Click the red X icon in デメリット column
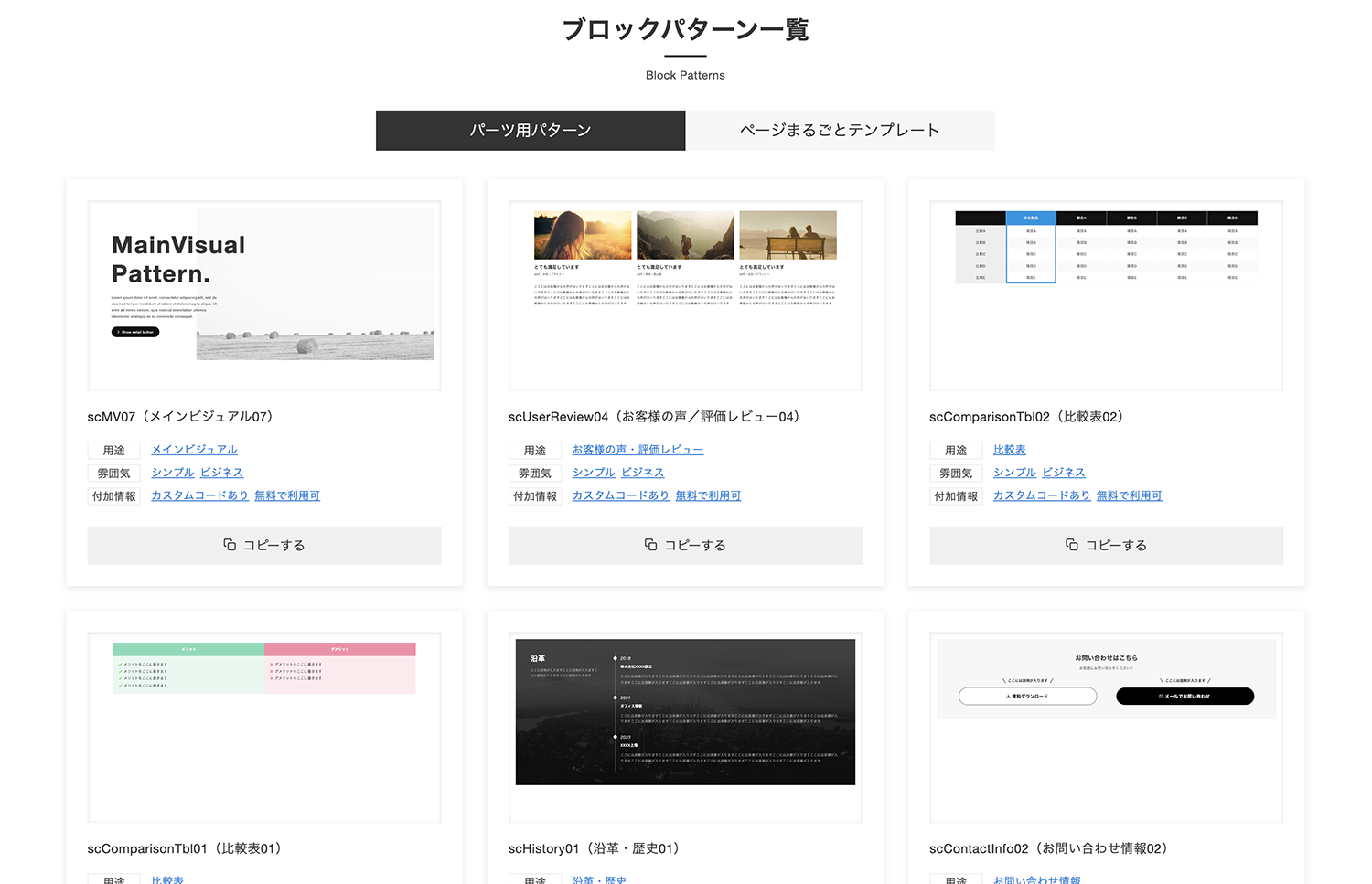 pos(272,664)
